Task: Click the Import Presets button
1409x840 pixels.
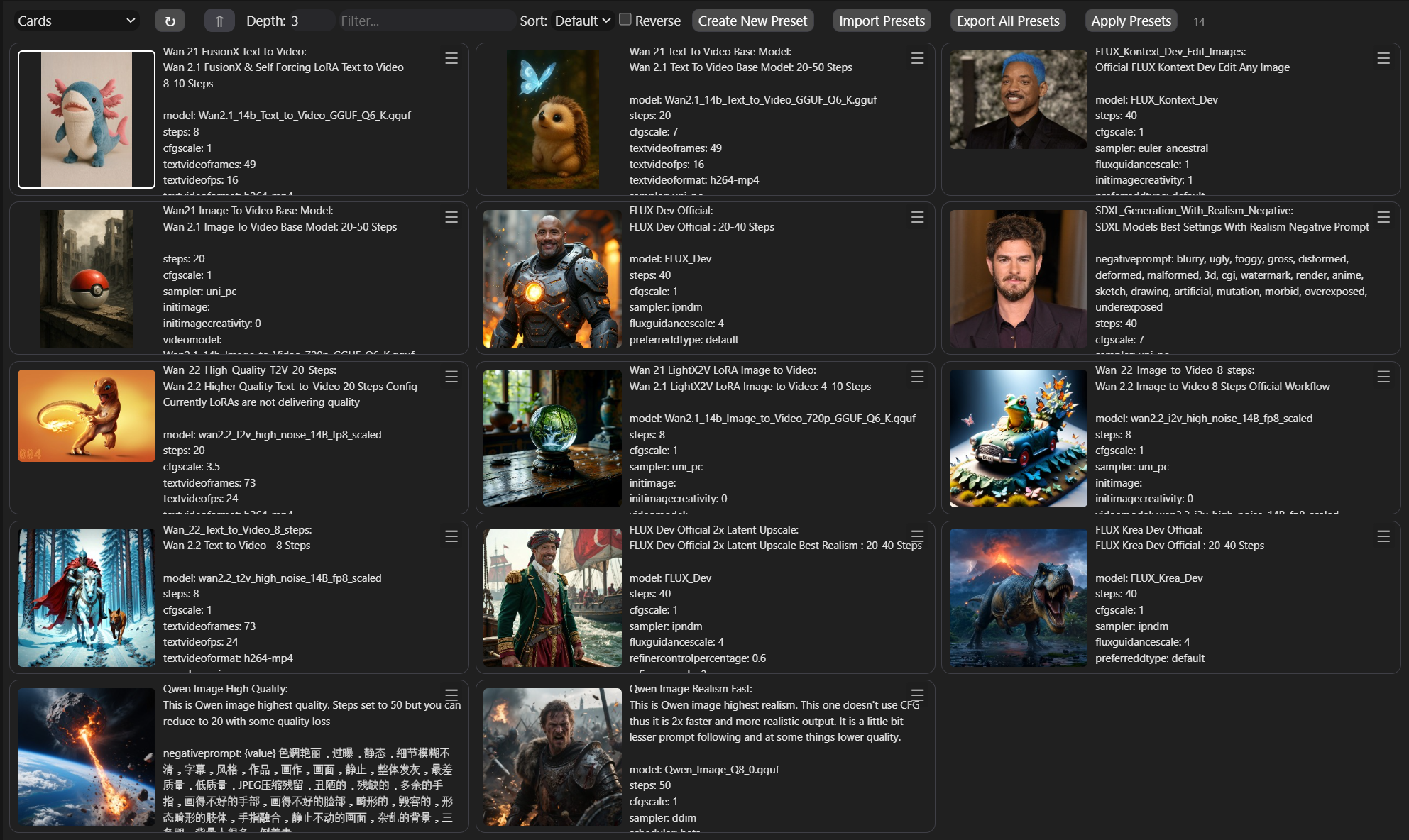Action: point(882,21)
